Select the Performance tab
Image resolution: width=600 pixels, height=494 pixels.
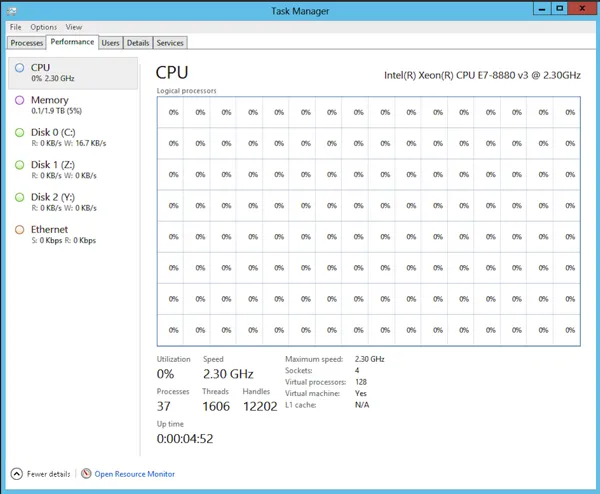pyautogui.click(x=72, y=42)
